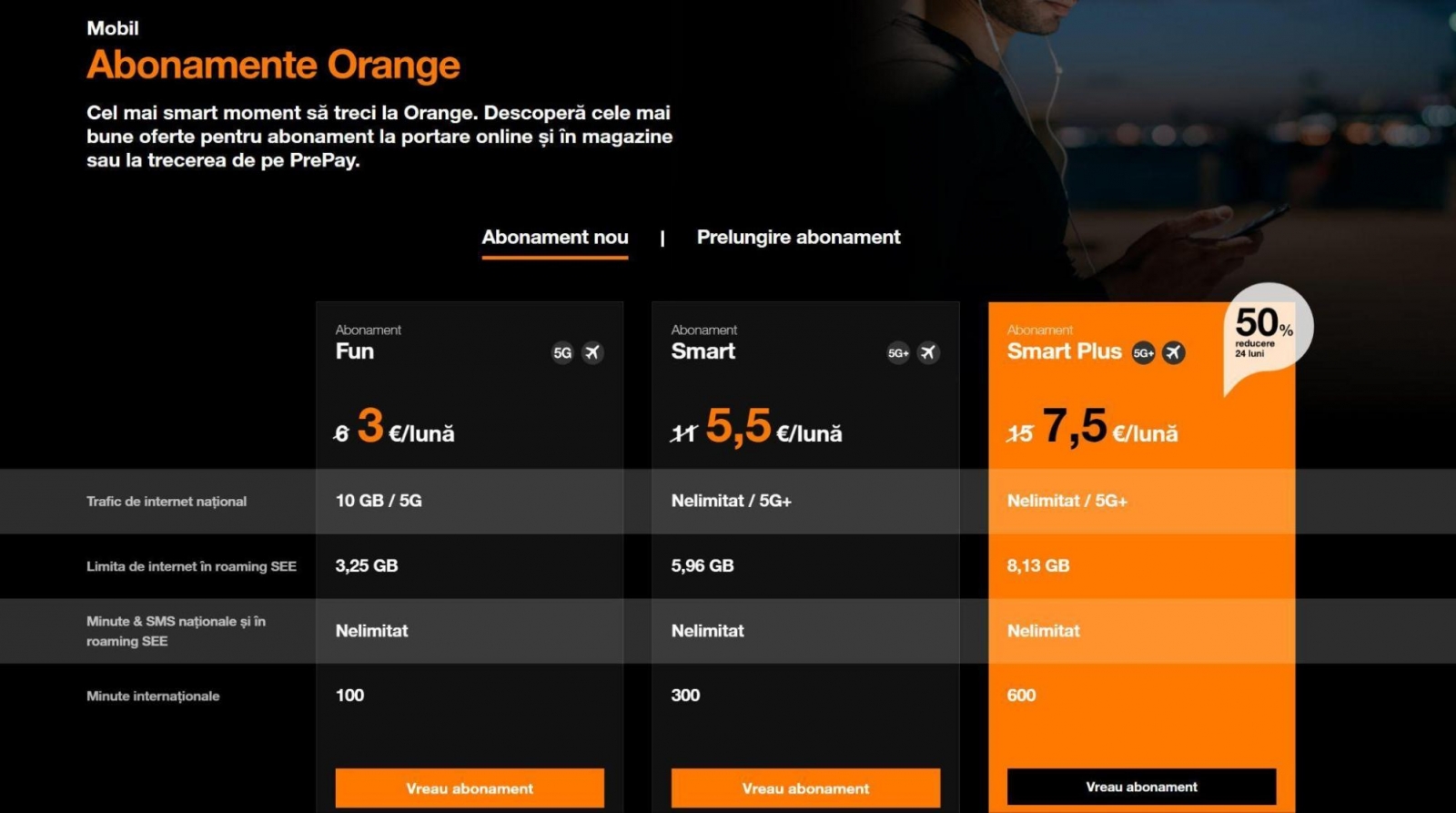
Task: Click the intro paragraph about porting to Orange
Action: click(379, 137)
